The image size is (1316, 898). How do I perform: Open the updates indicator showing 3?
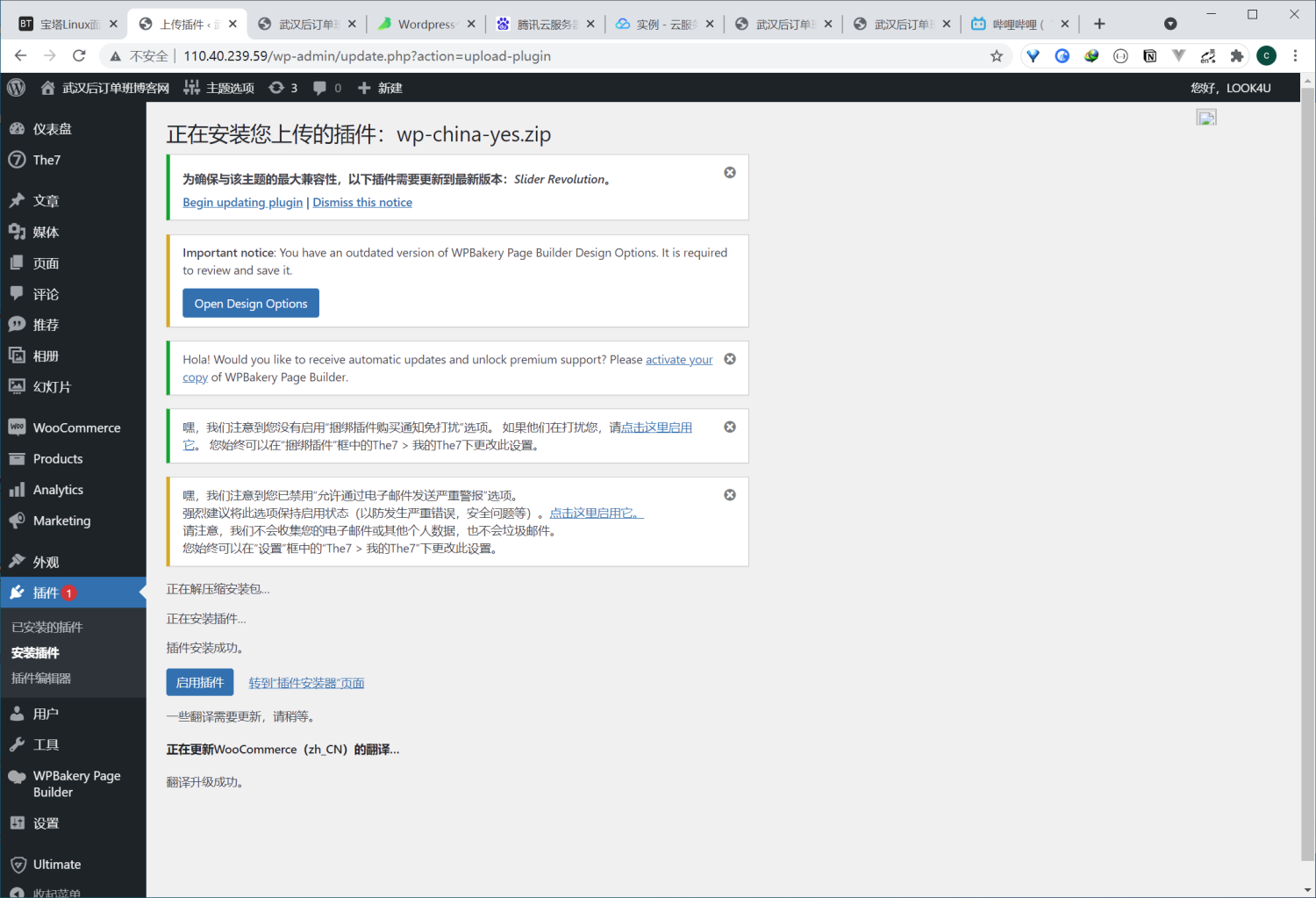click(x=283, y=88)
